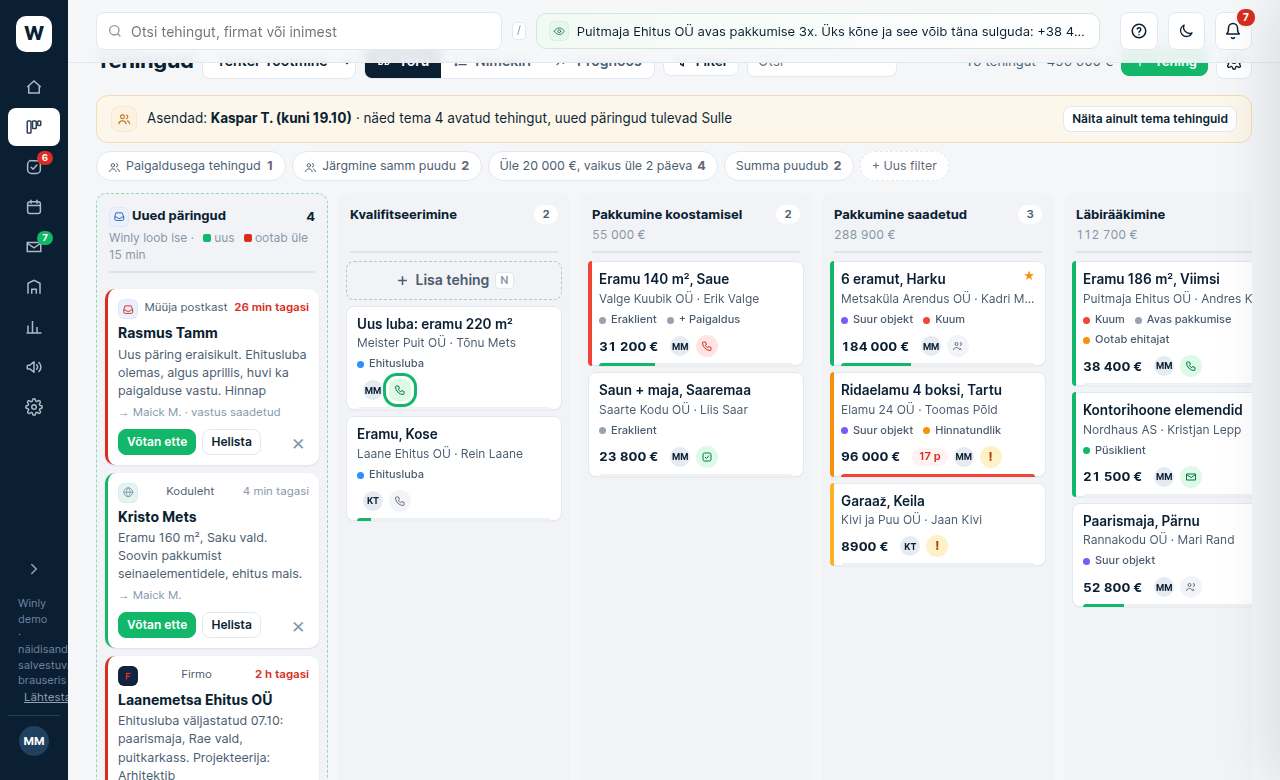Click red phone icon on Eramu 140 m² card

tap(707, 347)
